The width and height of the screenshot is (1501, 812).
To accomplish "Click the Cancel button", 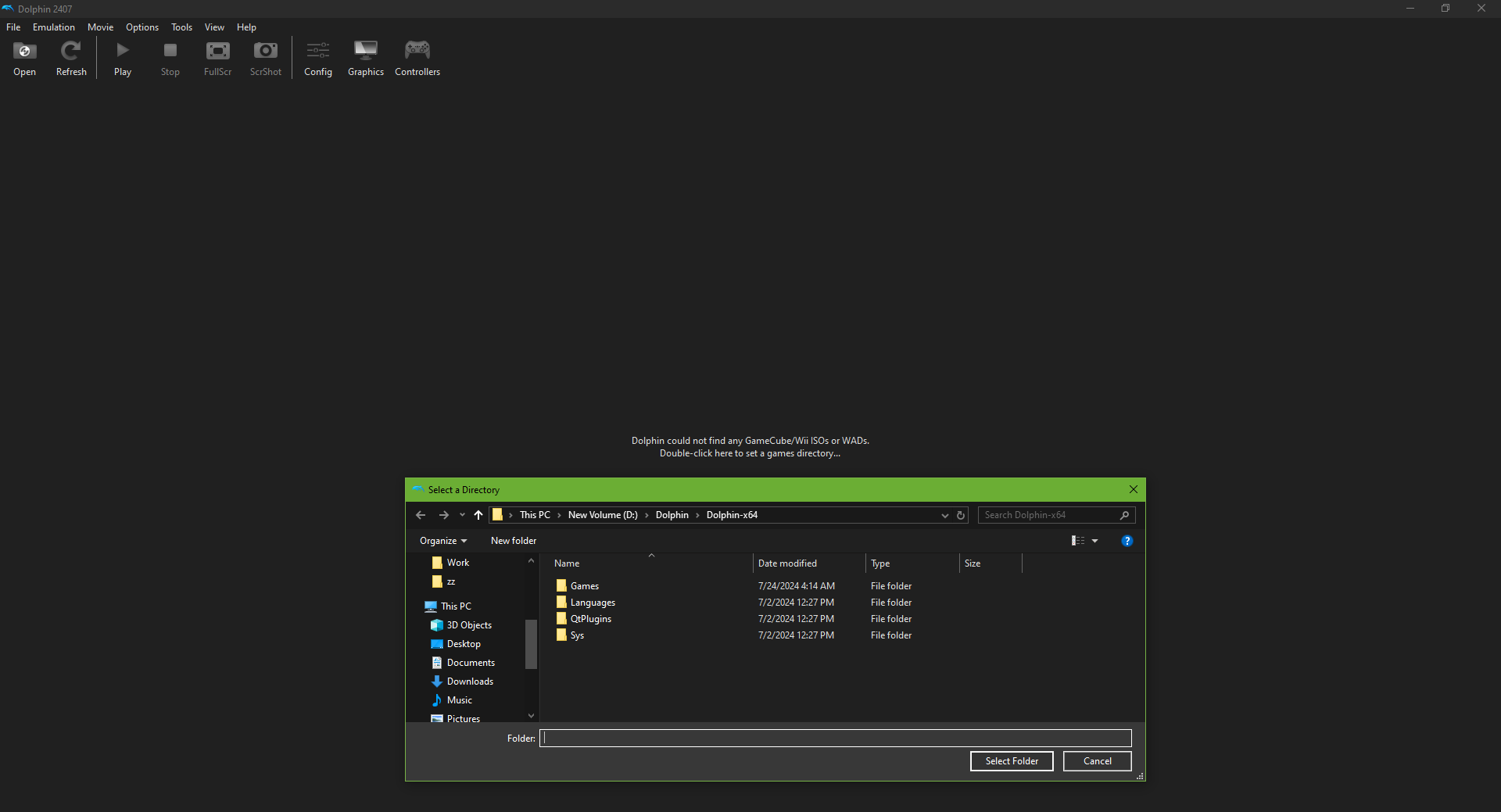I will point(1097,761).
